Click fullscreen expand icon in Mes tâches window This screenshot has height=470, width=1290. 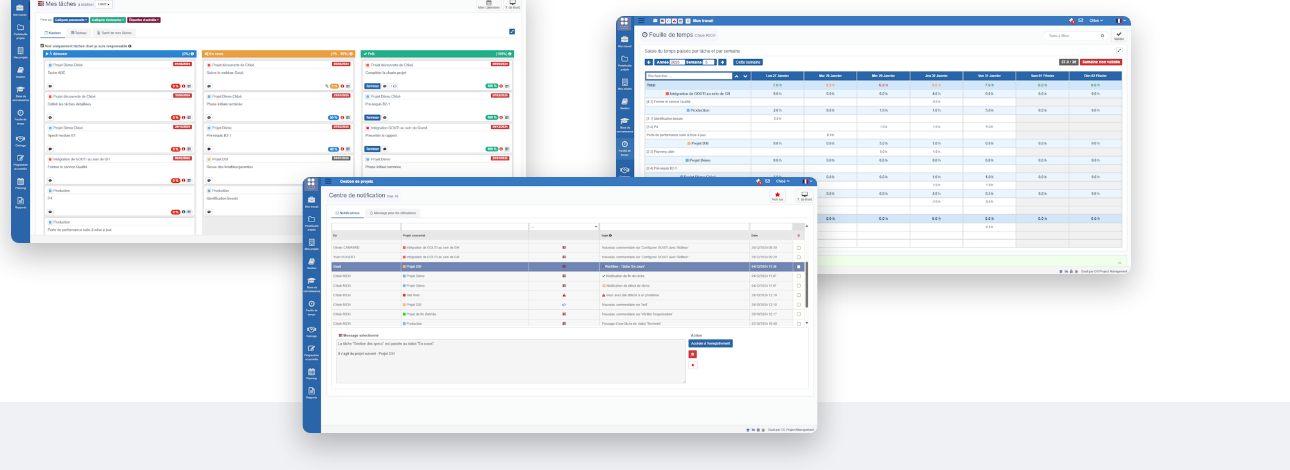click(512, 32)
